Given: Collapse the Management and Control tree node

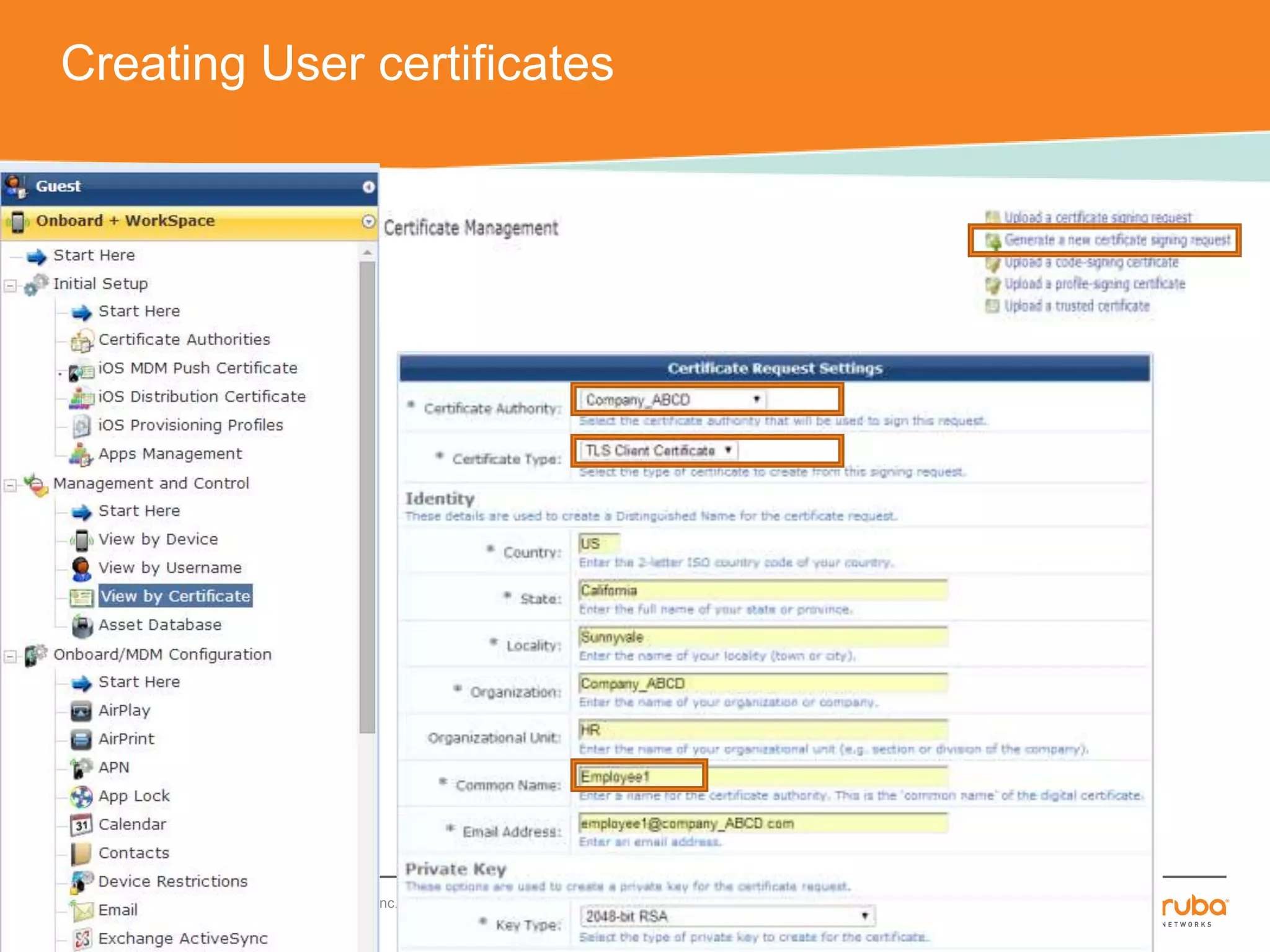Looking at the screenshot, I should click(x=10, y=485).
